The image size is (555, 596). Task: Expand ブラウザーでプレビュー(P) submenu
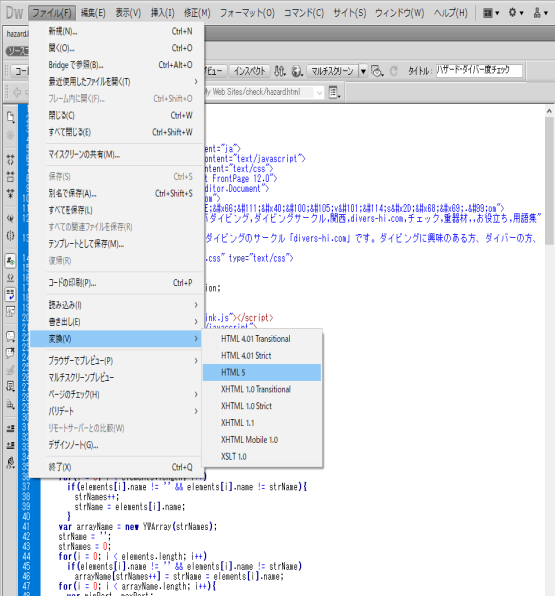[117, 361]
